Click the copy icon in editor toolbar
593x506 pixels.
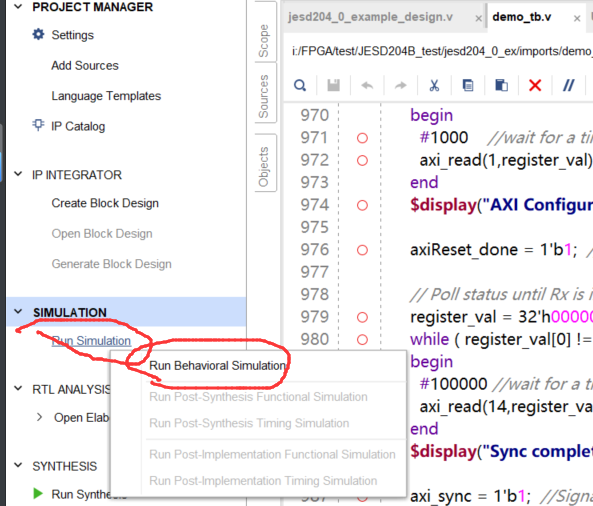click(468, 85)
